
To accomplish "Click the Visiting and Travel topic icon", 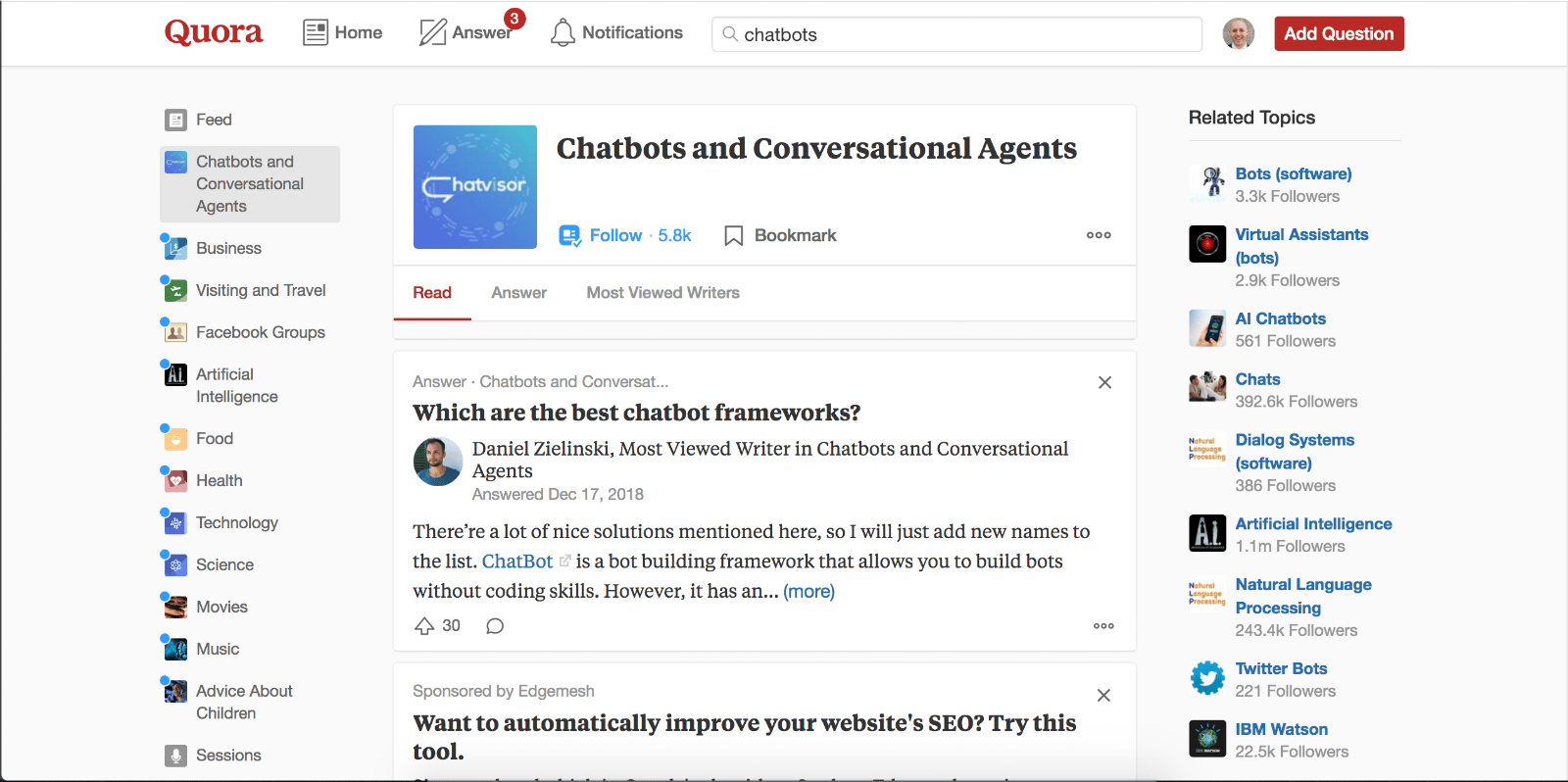I will [x=175, y=291].
